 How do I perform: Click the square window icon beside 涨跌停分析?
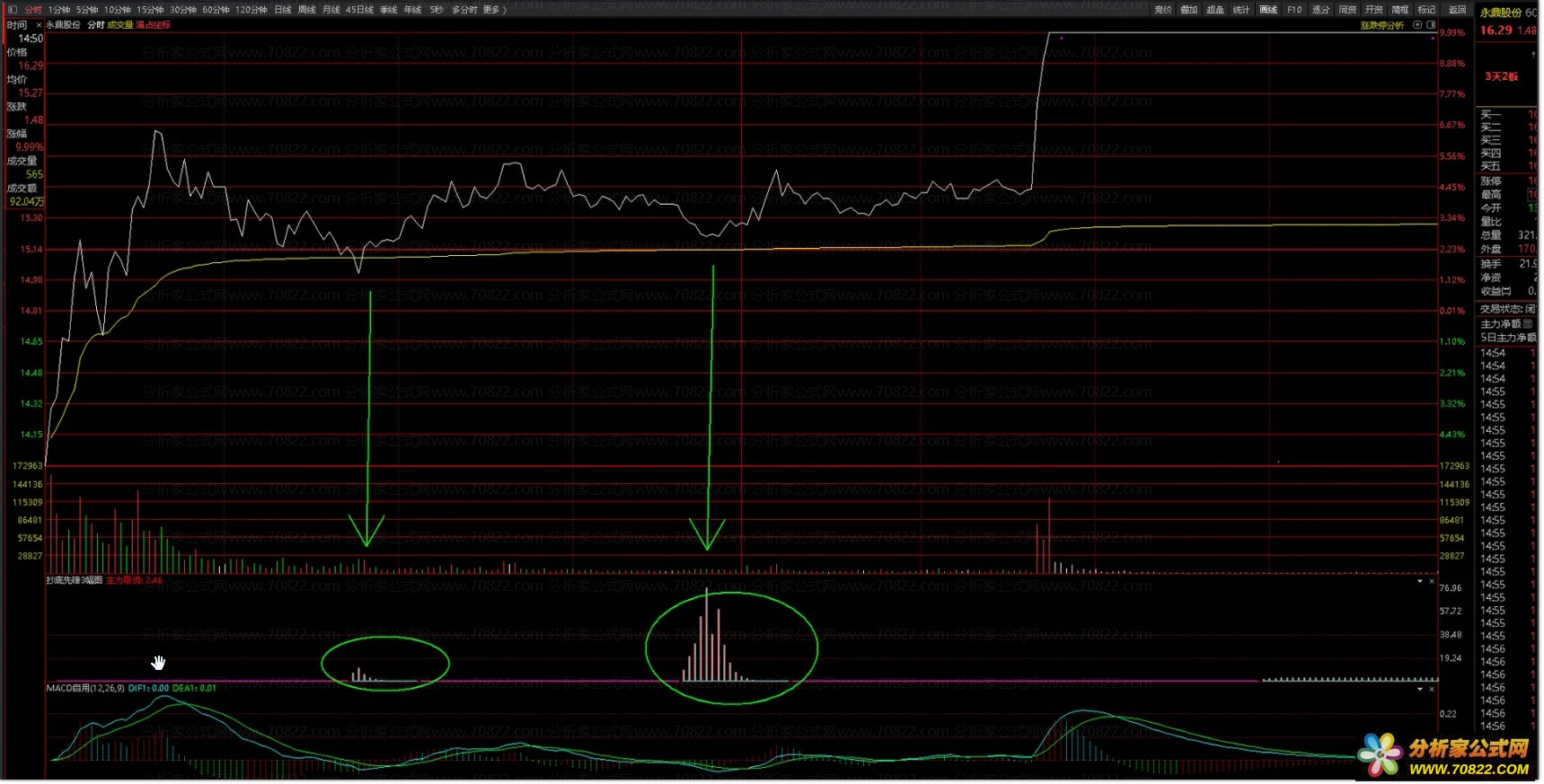click(x=1431, y=25)
